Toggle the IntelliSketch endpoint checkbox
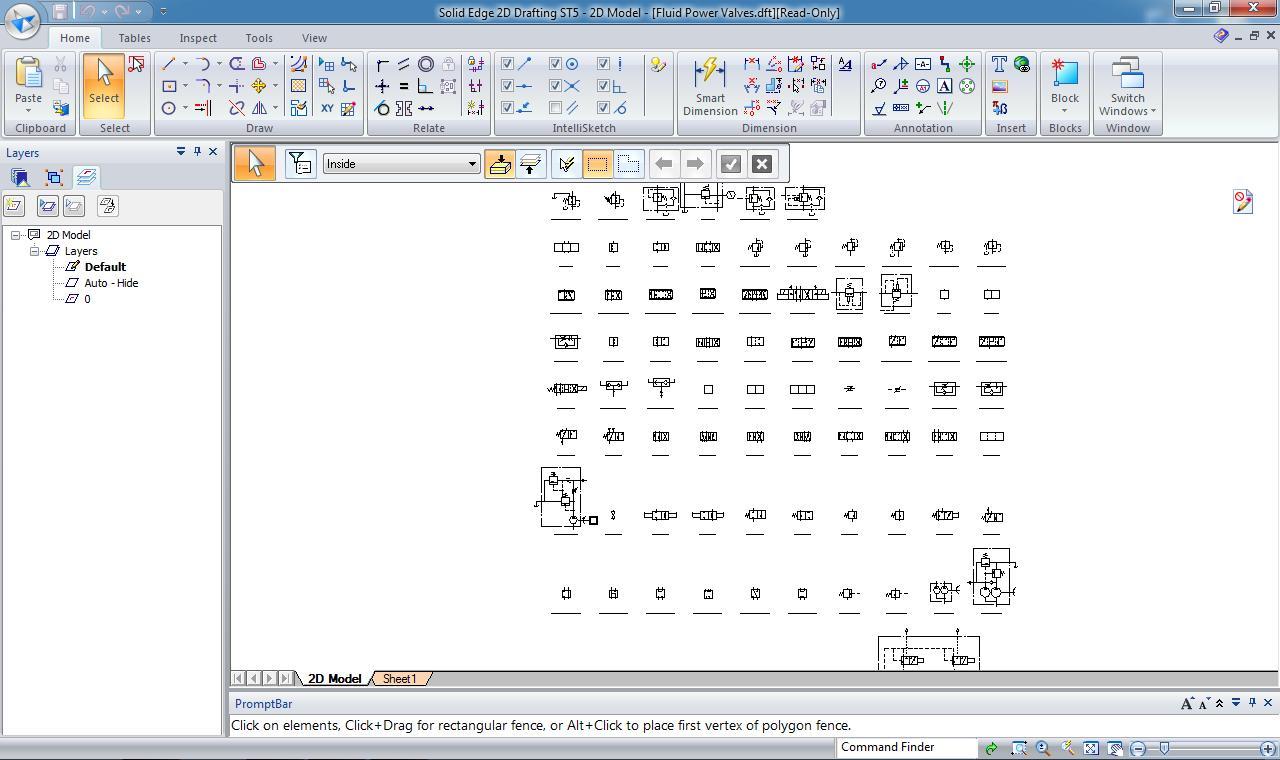The image size is (1280, 760). pos(507,64)
